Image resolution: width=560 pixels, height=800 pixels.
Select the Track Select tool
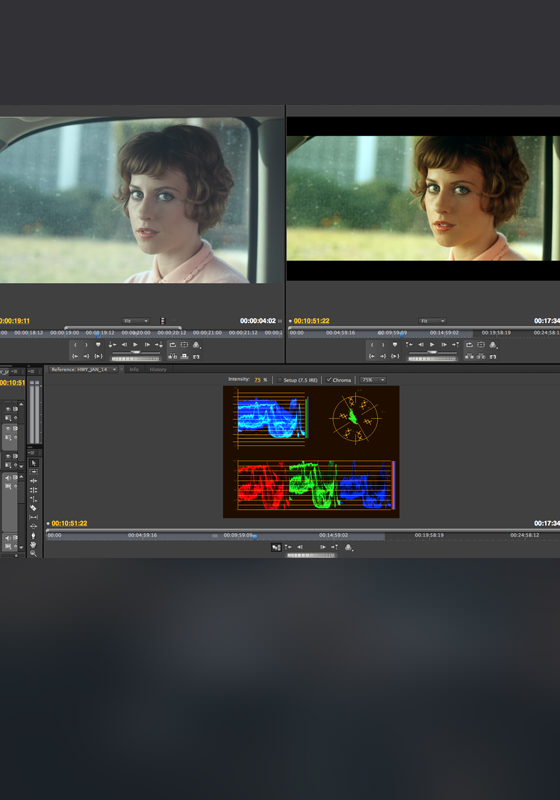34,472
